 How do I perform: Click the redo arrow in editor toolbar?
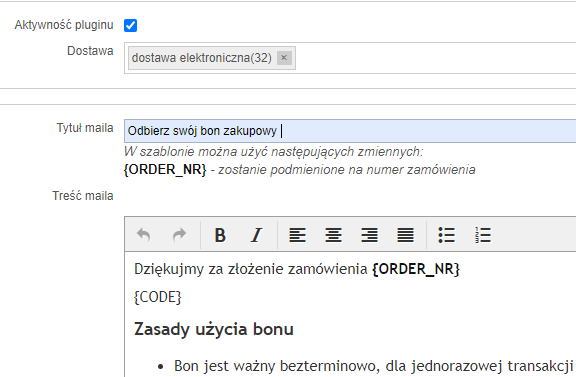[x=180, y=235]
